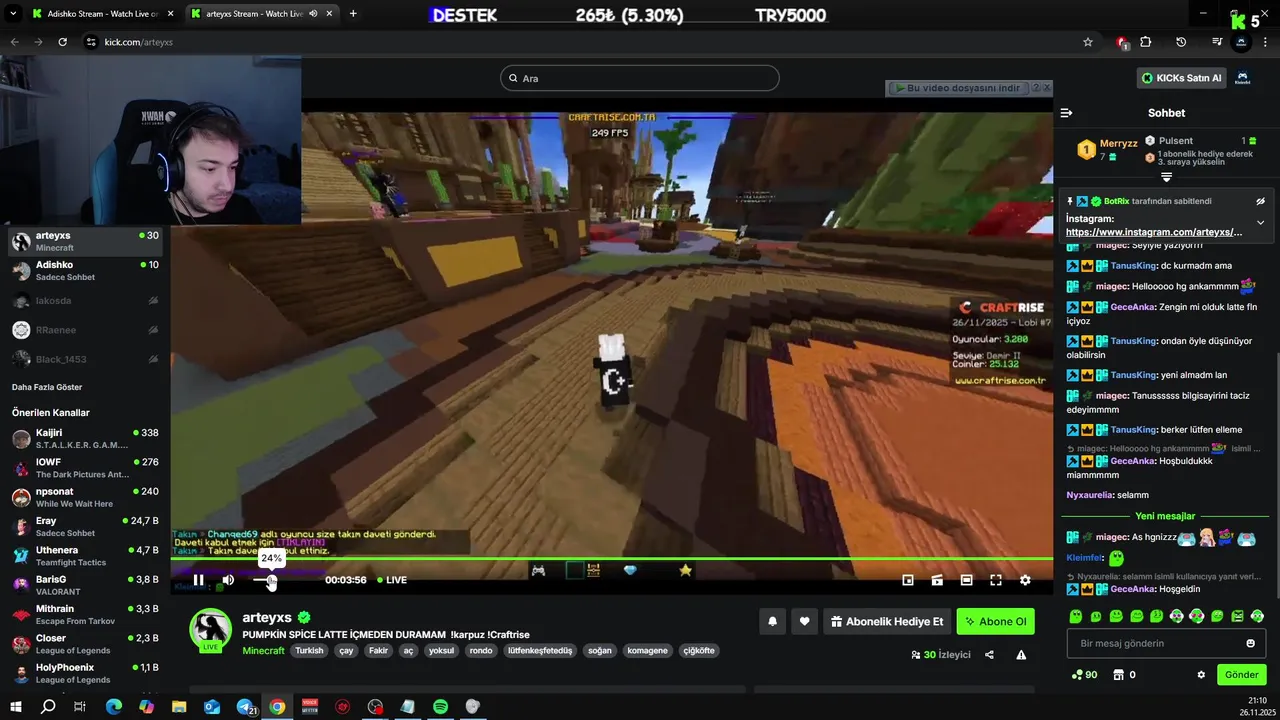The image size is (1280, 720).
Task: Open Windows search from taskbar
Action: pos(48,707)
